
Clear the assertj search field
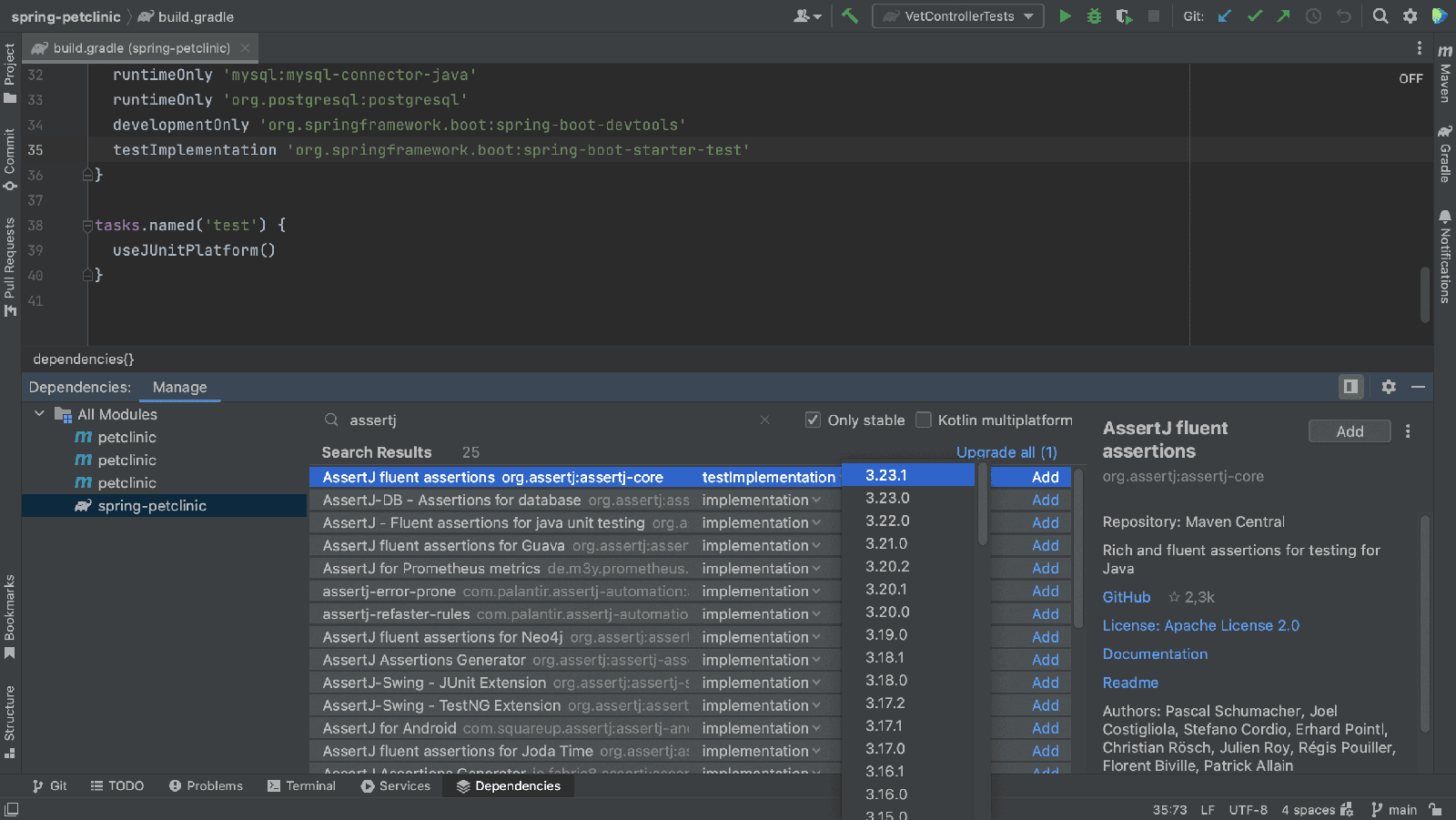(764, 420)
